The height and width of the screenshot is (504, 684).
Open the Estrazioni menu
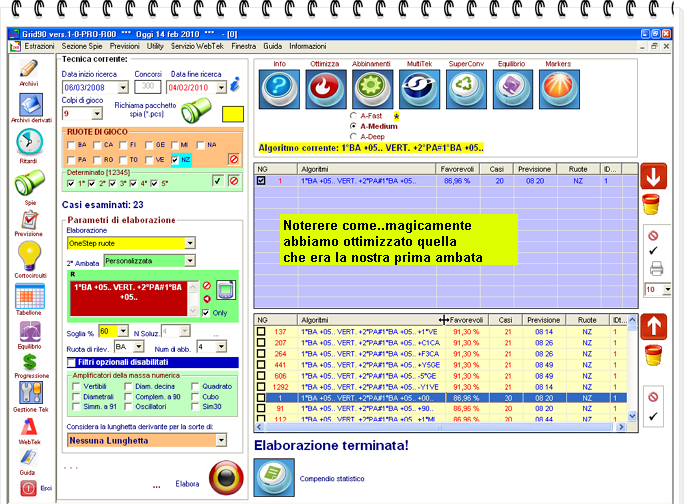(39, 46)
